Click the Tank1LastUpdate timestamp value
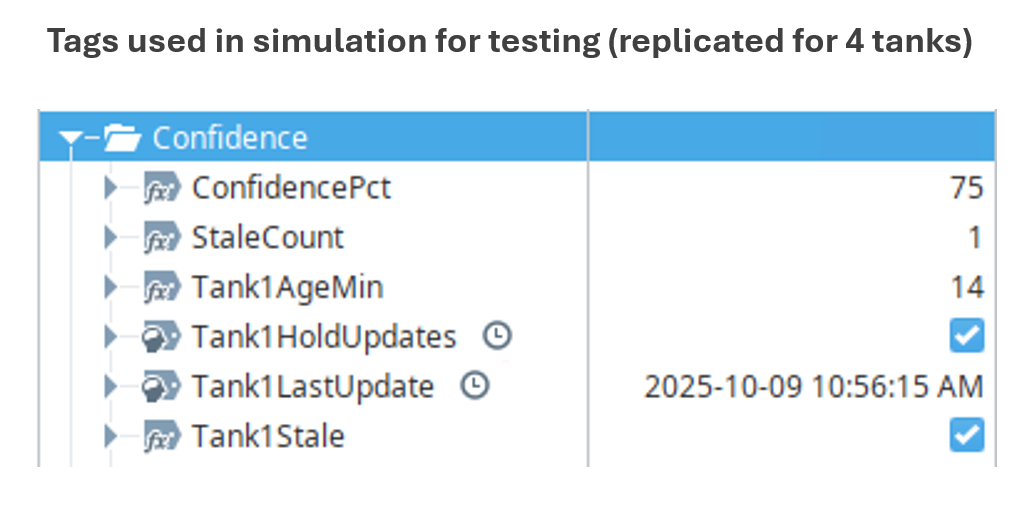1033x508 pixels. 813,386
